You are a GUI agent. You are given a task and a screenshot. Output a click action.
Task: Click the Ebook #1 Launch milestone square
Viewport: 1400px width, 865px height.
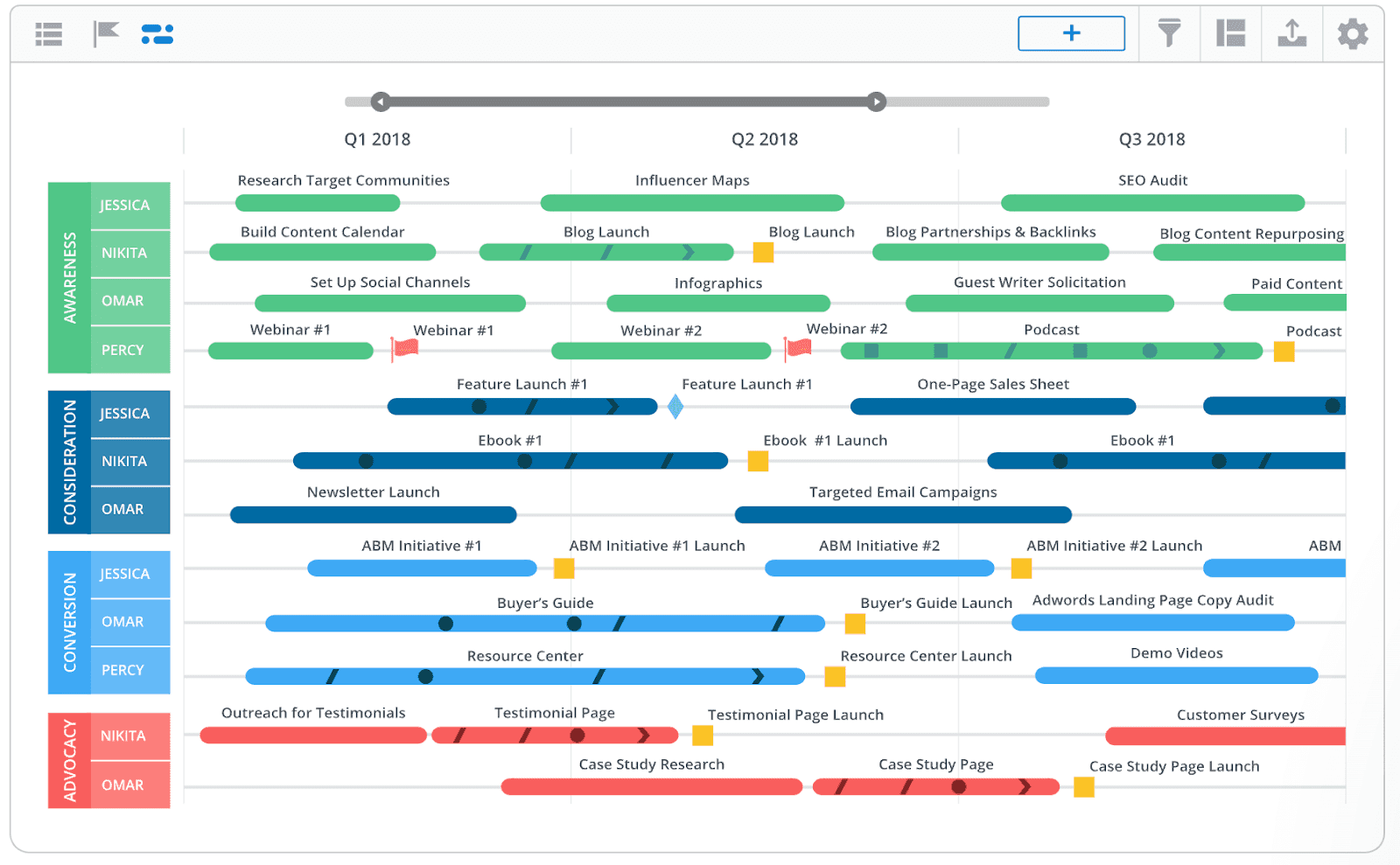pos(758,460)
